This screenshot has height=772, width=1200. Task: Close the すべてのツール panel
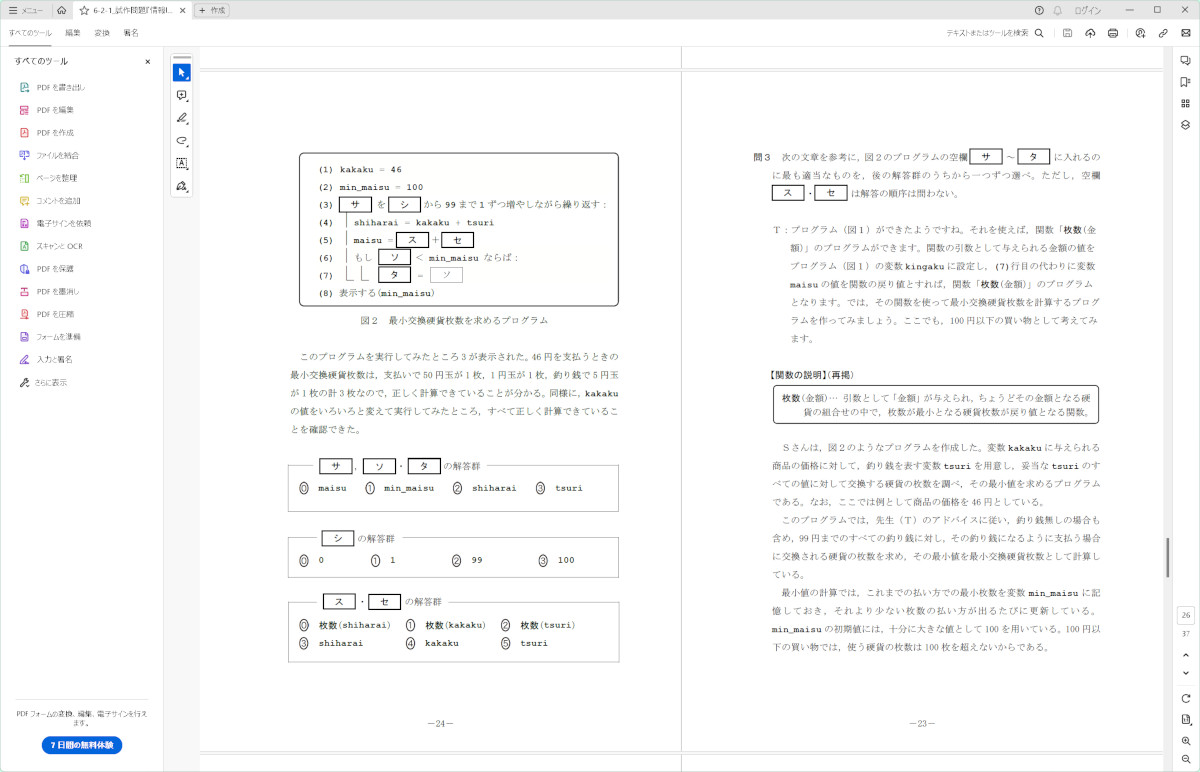[148, 62]
